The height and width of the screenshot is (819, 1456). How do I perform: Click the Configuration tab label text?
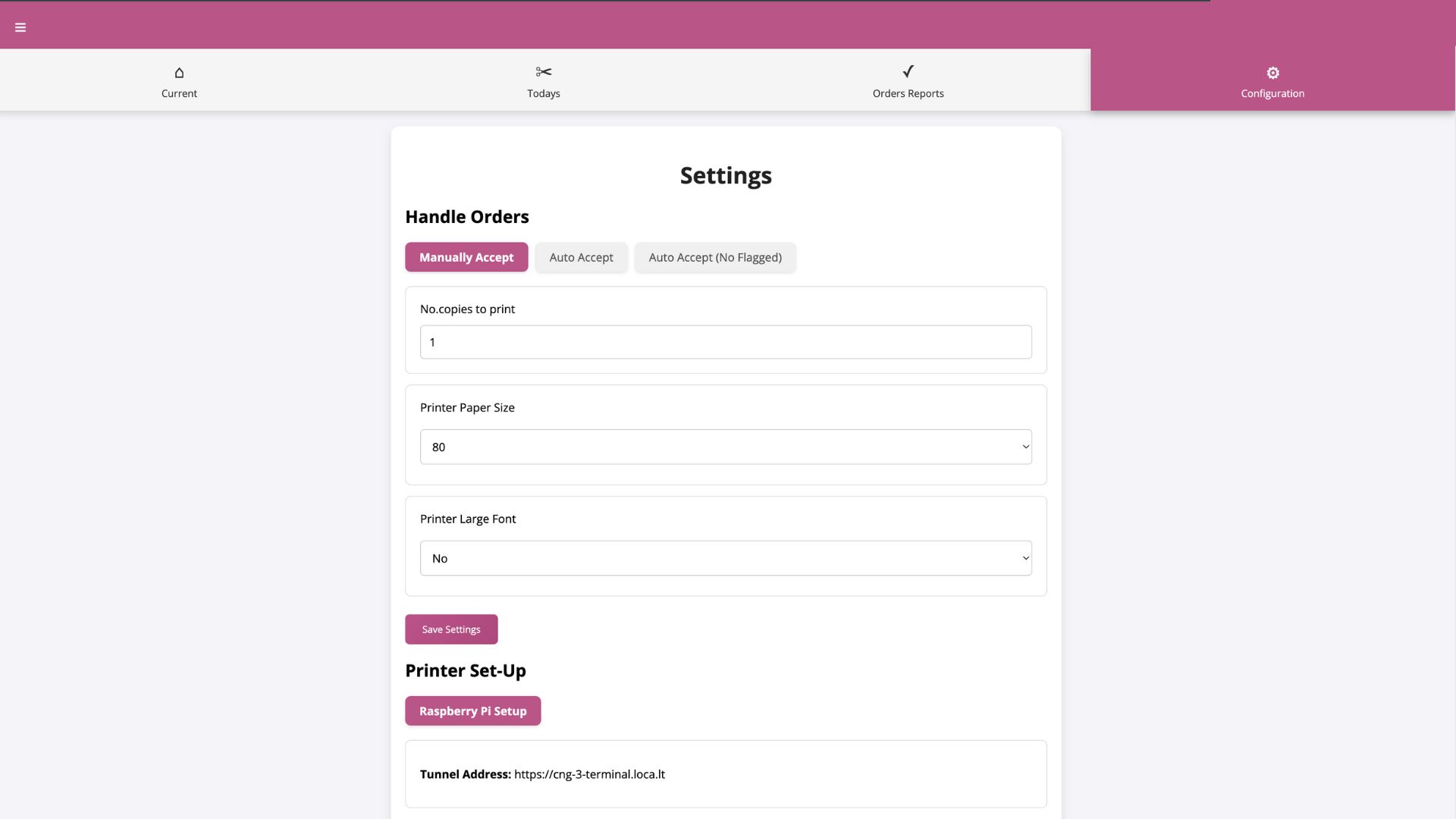(x=1272, y=93)
